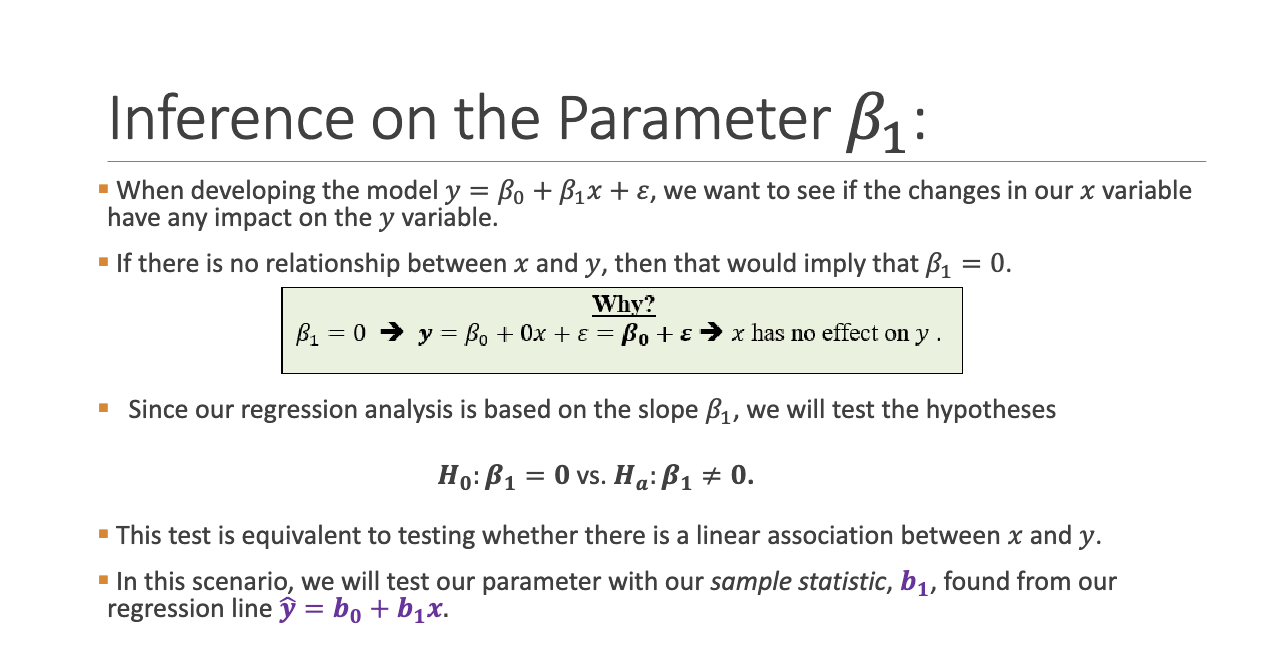Click the italic "sample statistic" text
Image resolution: width=1266 pixels, height=654 pixels.
pyautogui.click(x=797, y=581)
